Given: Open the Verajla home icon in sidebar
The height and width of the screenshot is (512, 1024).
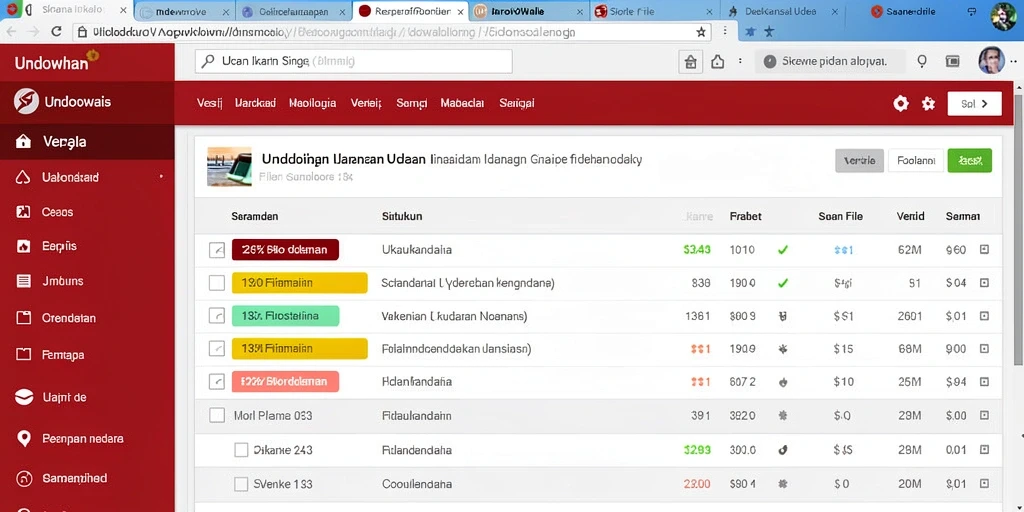Looking at the screenshot, I should coord(23,142).
